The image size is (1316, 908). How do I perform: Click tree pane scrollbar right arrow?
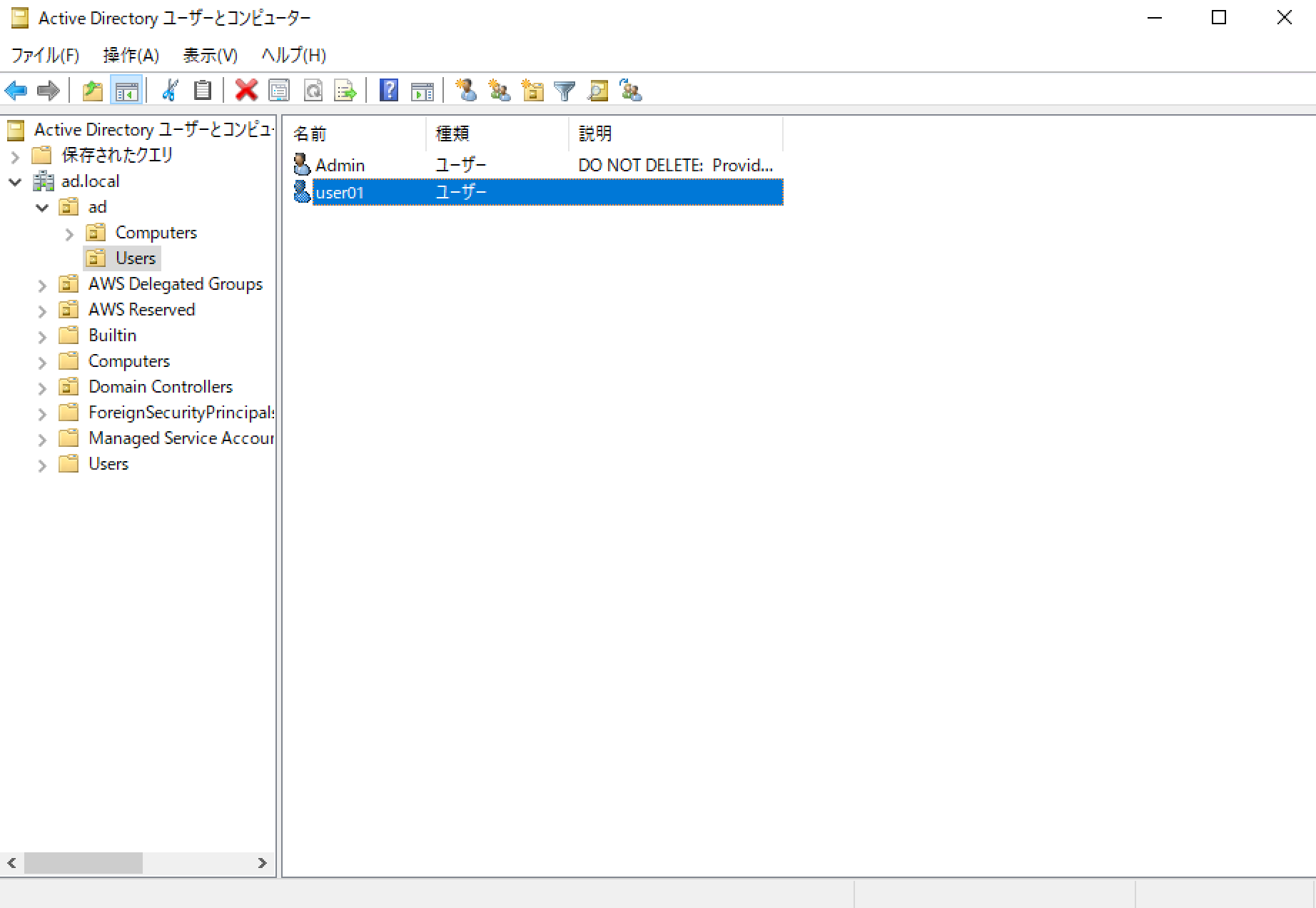(262, 862)
